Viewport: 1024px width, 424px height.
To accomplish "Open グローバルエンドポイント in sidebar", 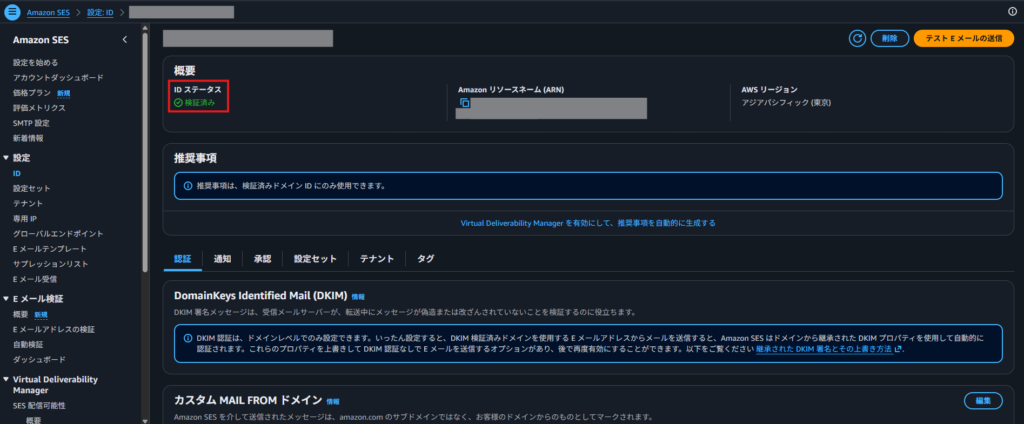I will (58, 233).
